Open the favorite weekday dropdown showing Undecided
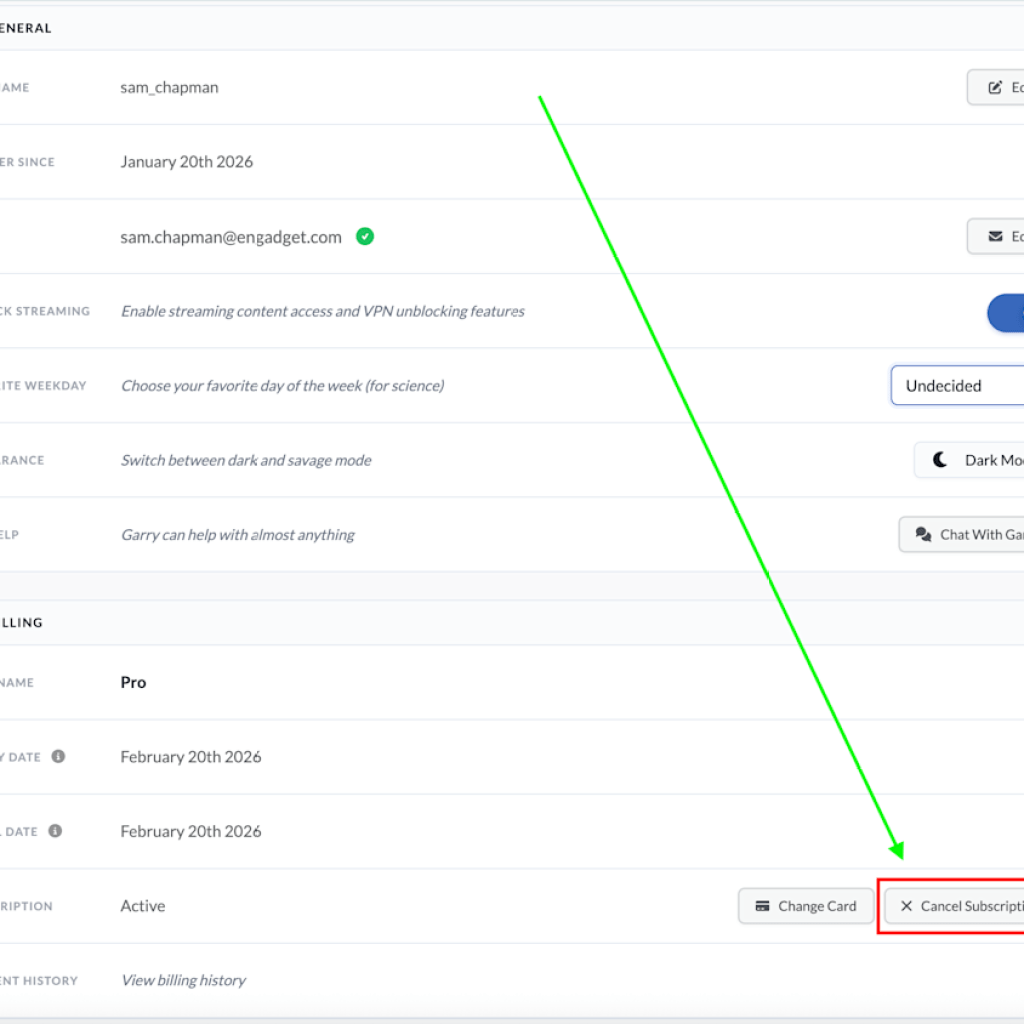 (960, 385)
